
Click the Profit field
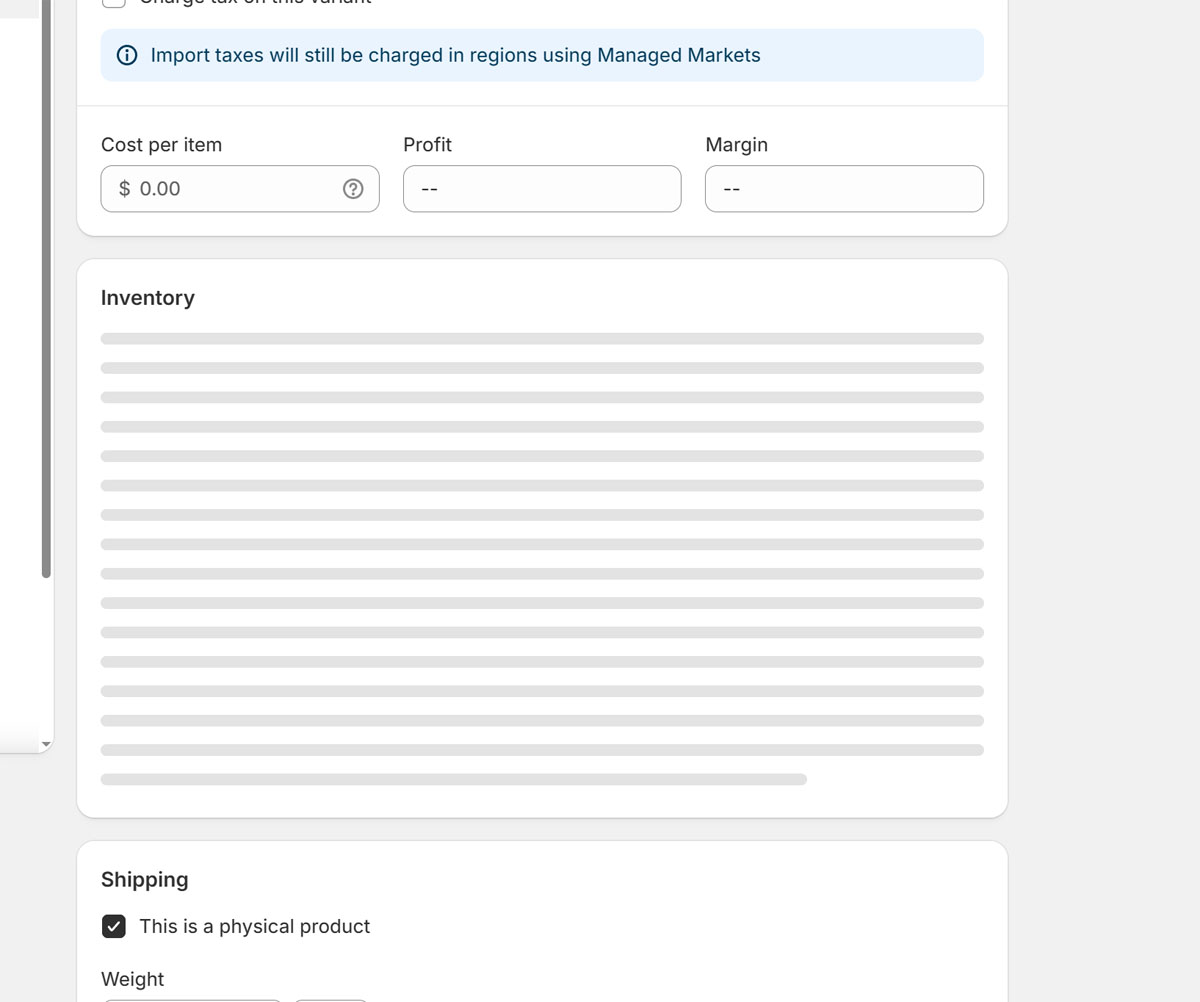(x=542, y=189)
